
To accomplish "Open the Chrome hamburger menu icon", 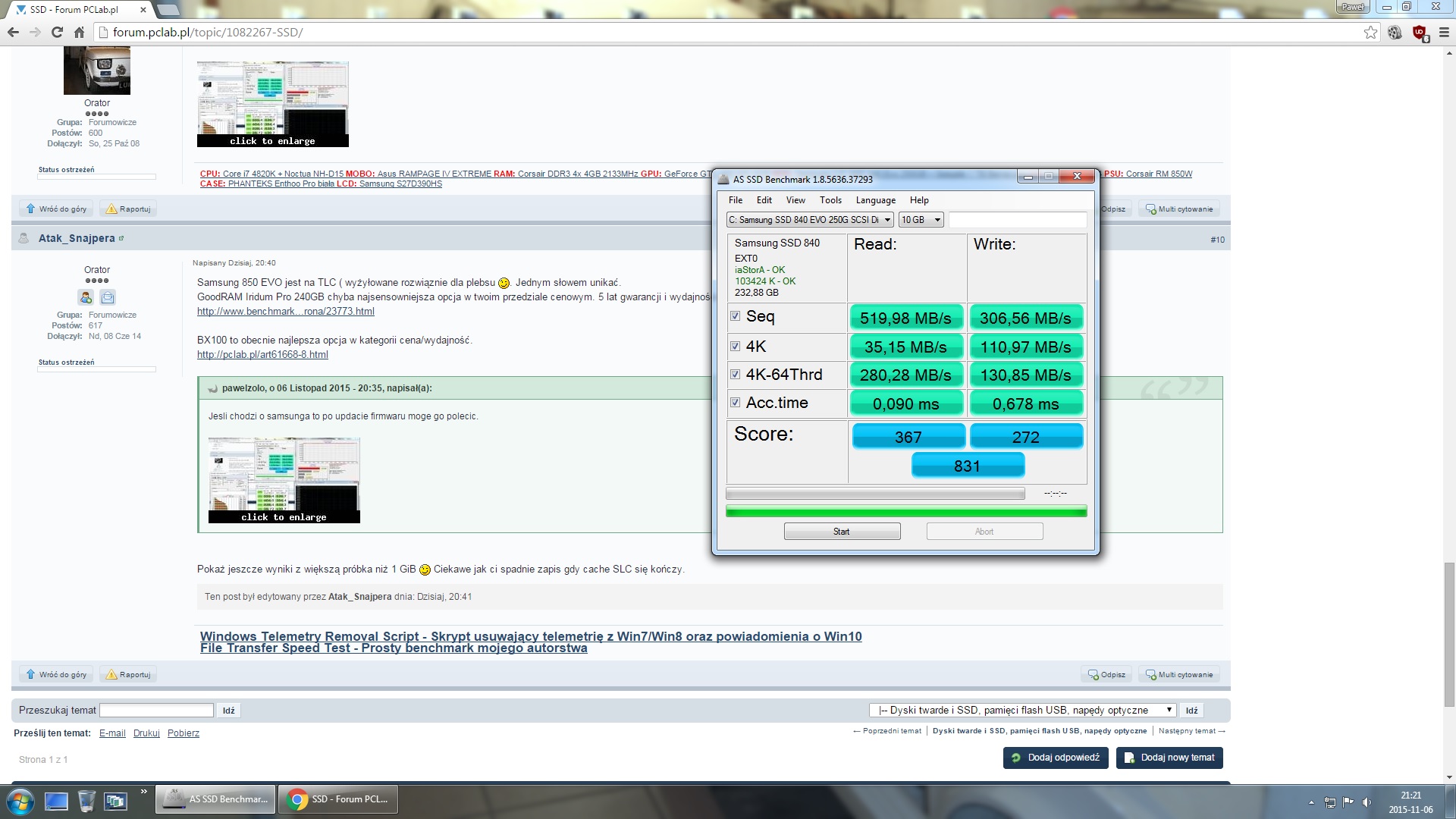I will point(1444,33).
